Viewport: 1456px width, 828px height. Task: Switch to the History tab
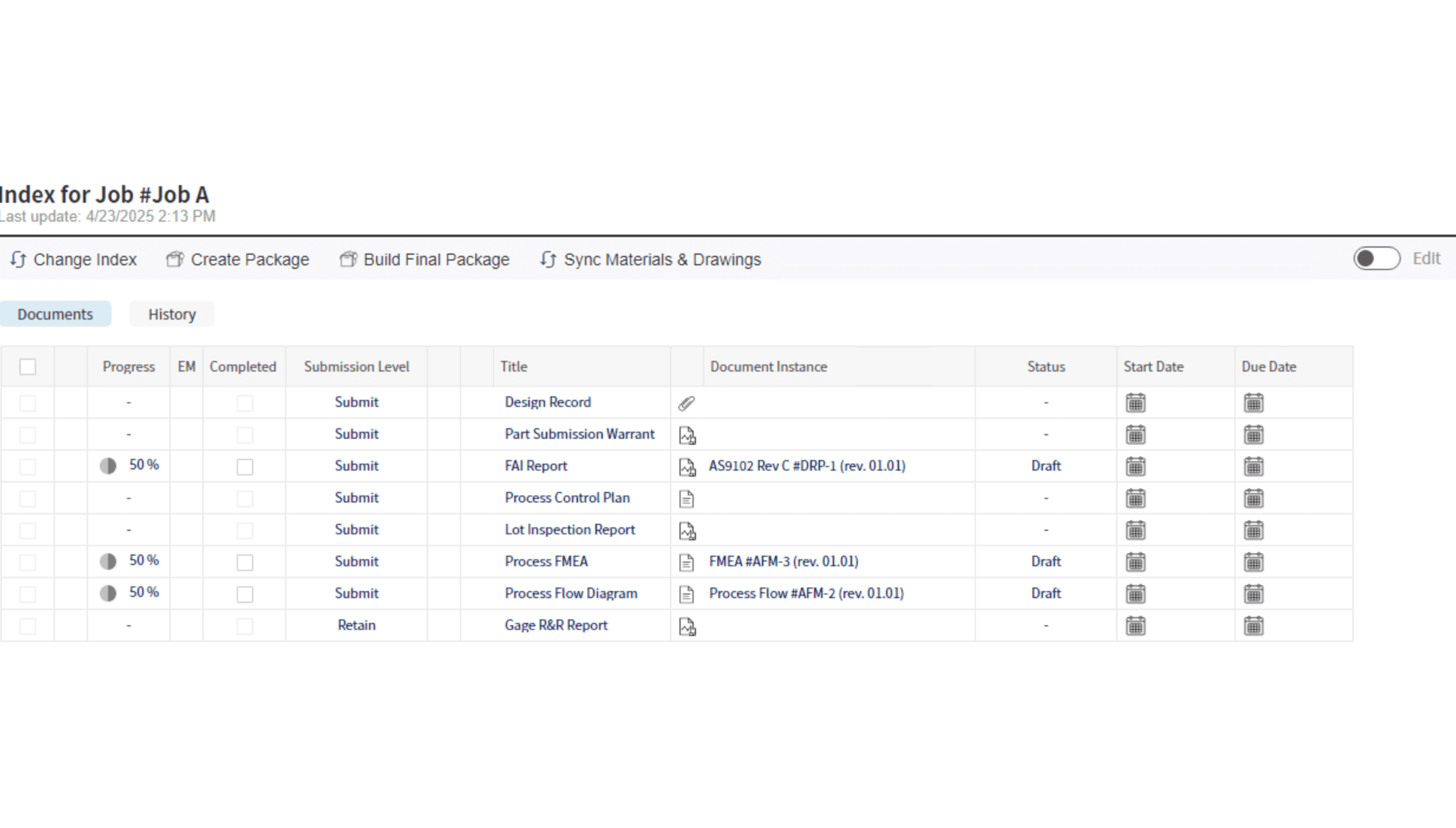point(172,314)
